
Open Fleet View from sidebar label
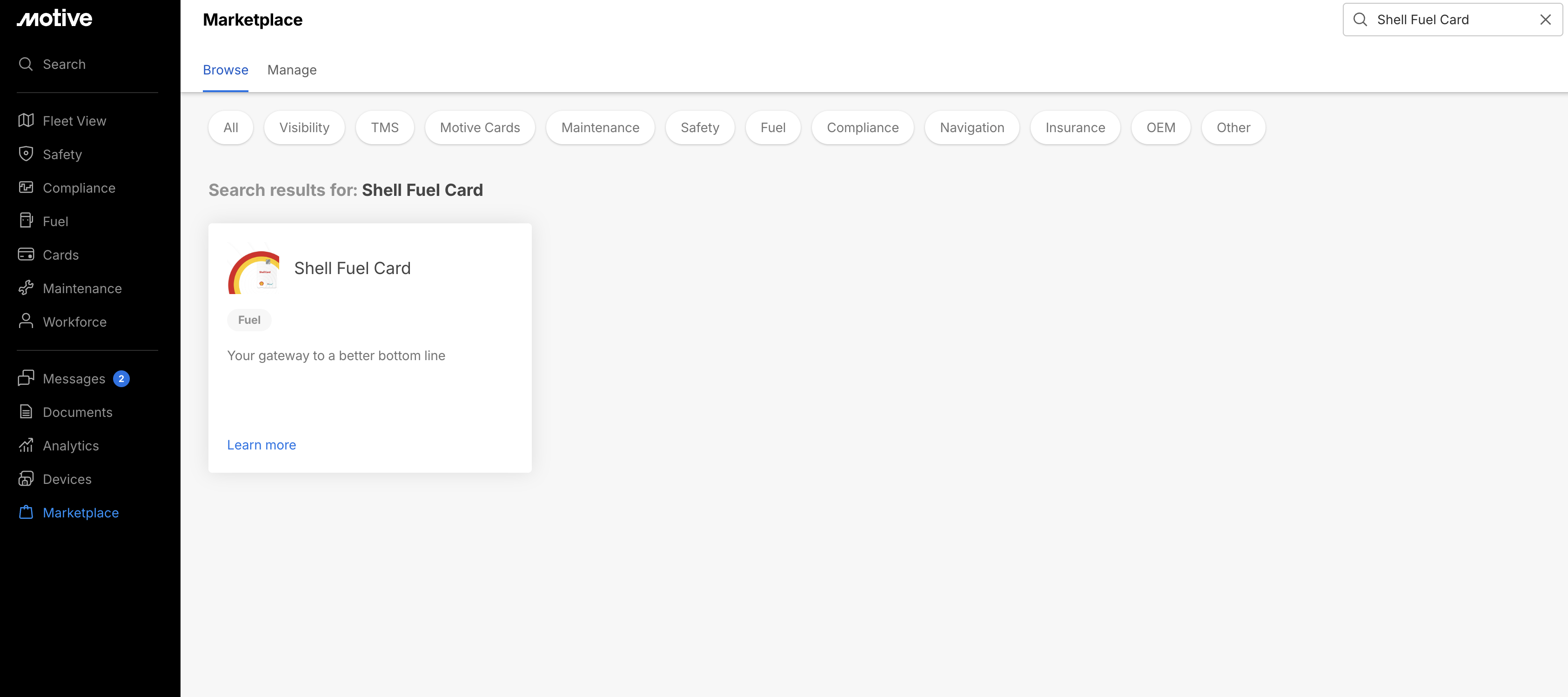click(x=74, y=121)
